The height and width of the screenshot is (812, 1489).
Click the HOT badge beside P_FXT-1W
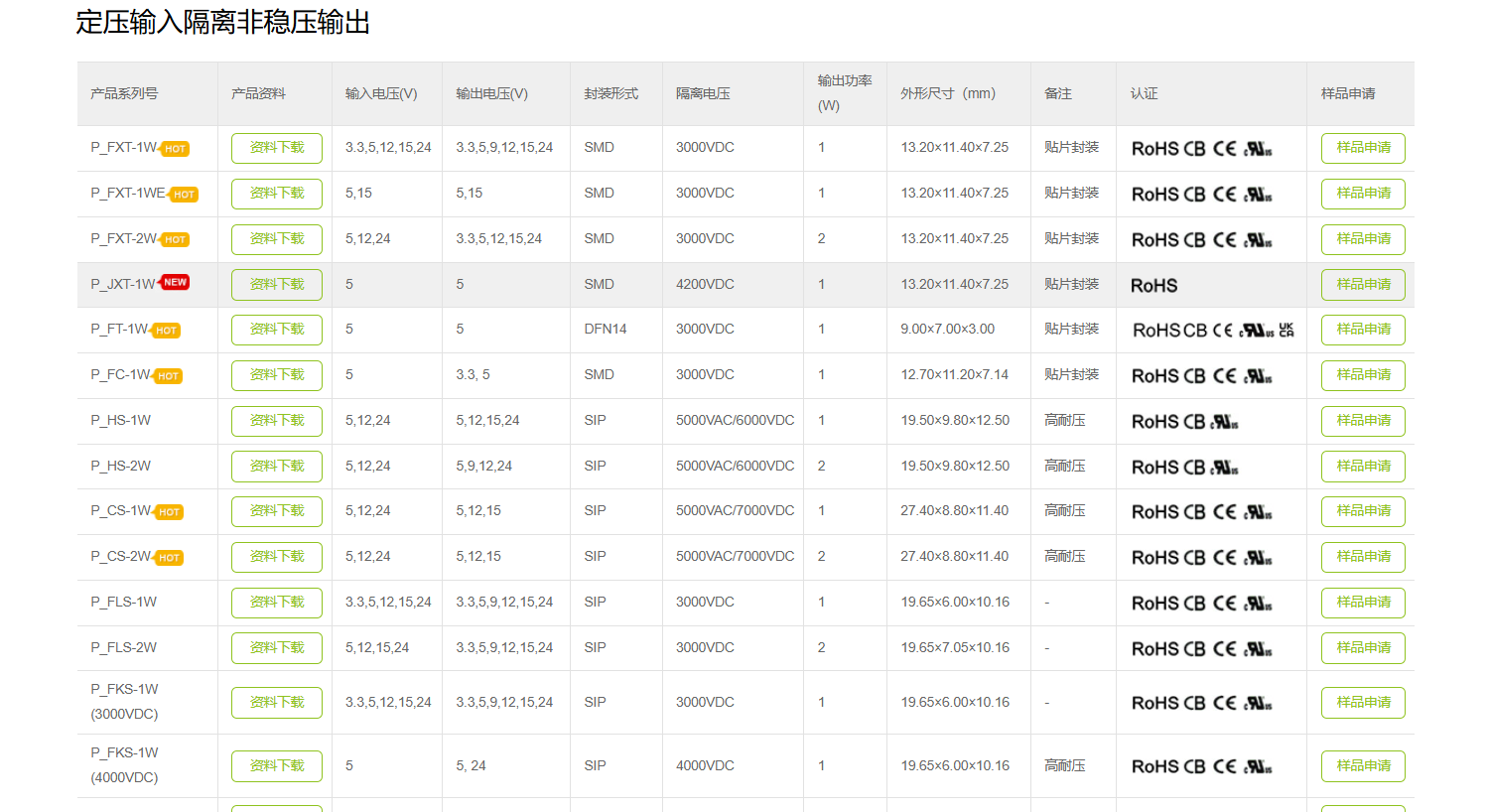176,149
